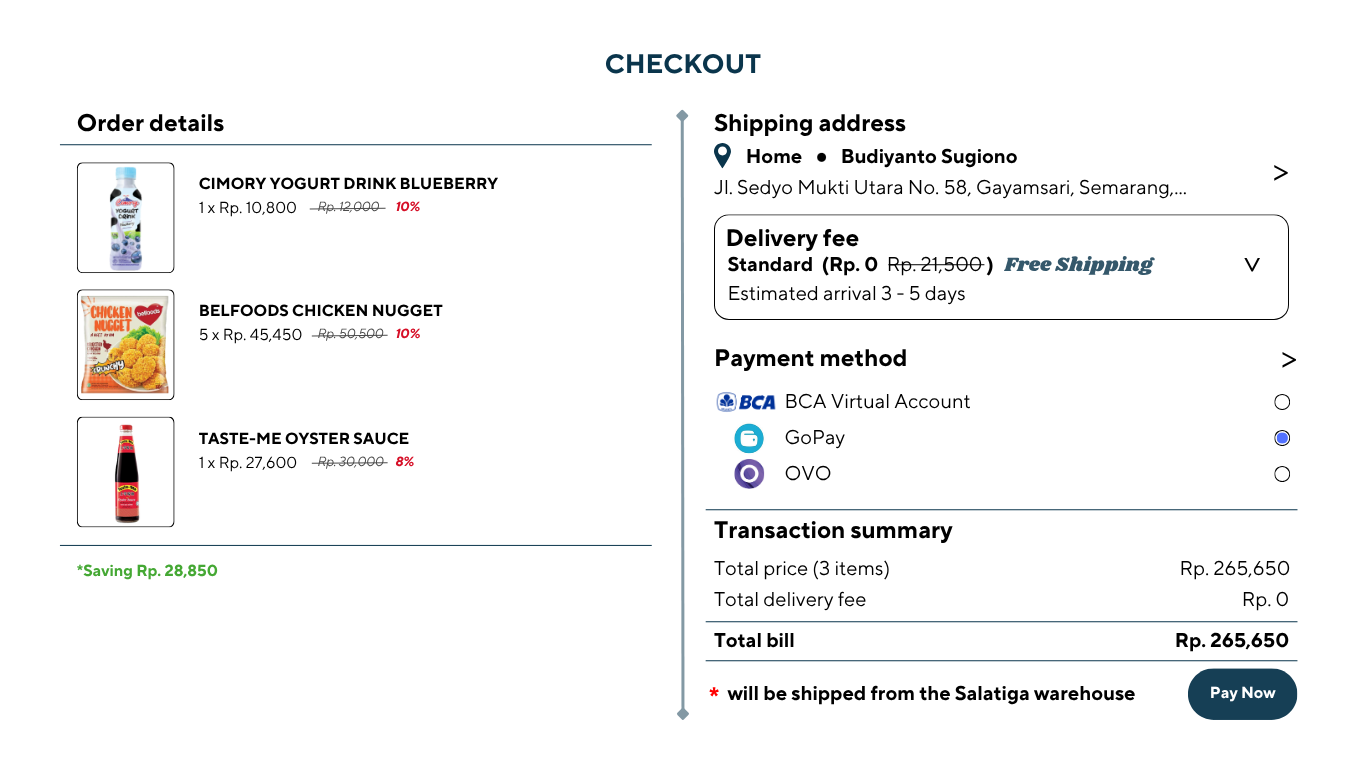
Task: Open Taste-Me Oyster Sauce product image
Action: point(126,472)
